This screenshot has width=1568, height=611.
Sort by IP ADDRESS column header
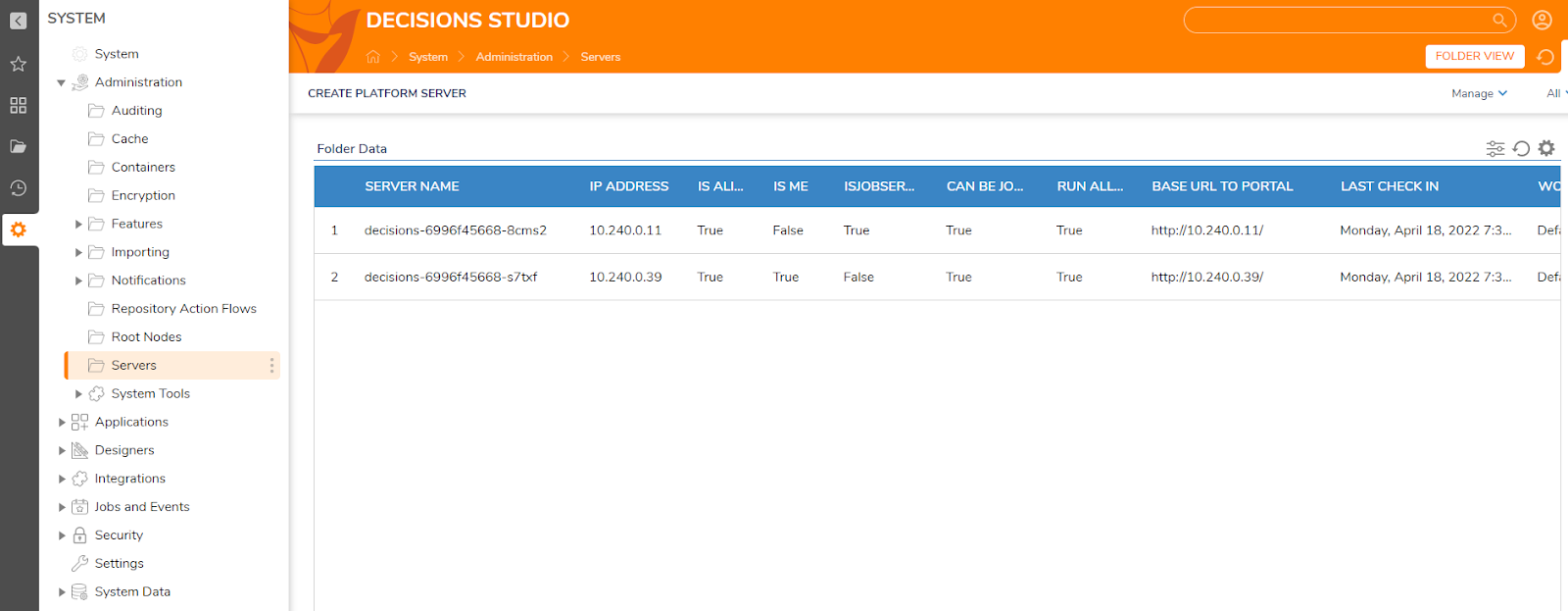[x=628, y=186]
